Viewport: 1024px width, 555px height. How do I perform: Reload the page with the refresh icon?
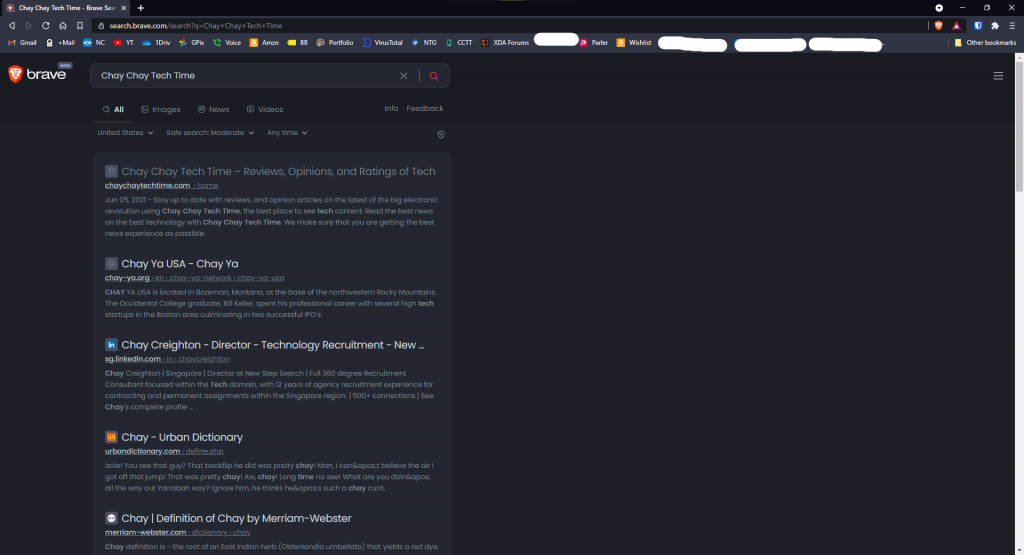(x=46, y=25)
